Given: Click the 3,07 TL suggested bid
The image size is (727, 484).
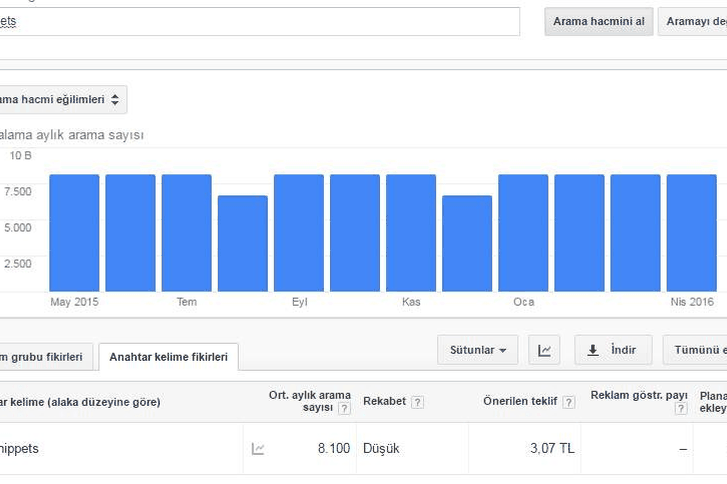Looking at the screenshot, I should (552, 448).
